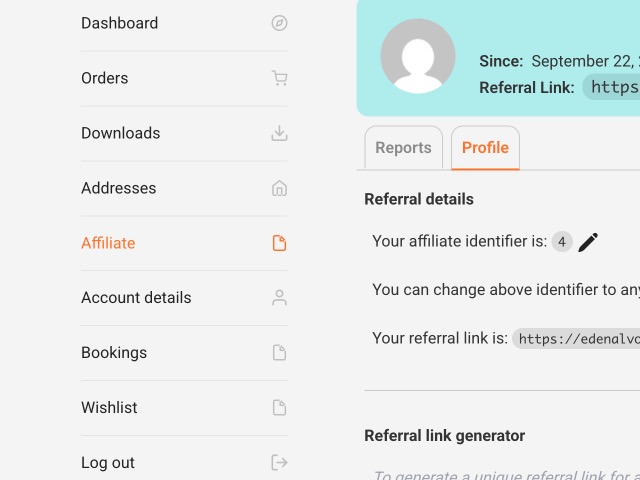Image resolution: width=640 pixels, height=480 pixels.
Task: Click the logout arrow icon
Action: coord(279,462)
